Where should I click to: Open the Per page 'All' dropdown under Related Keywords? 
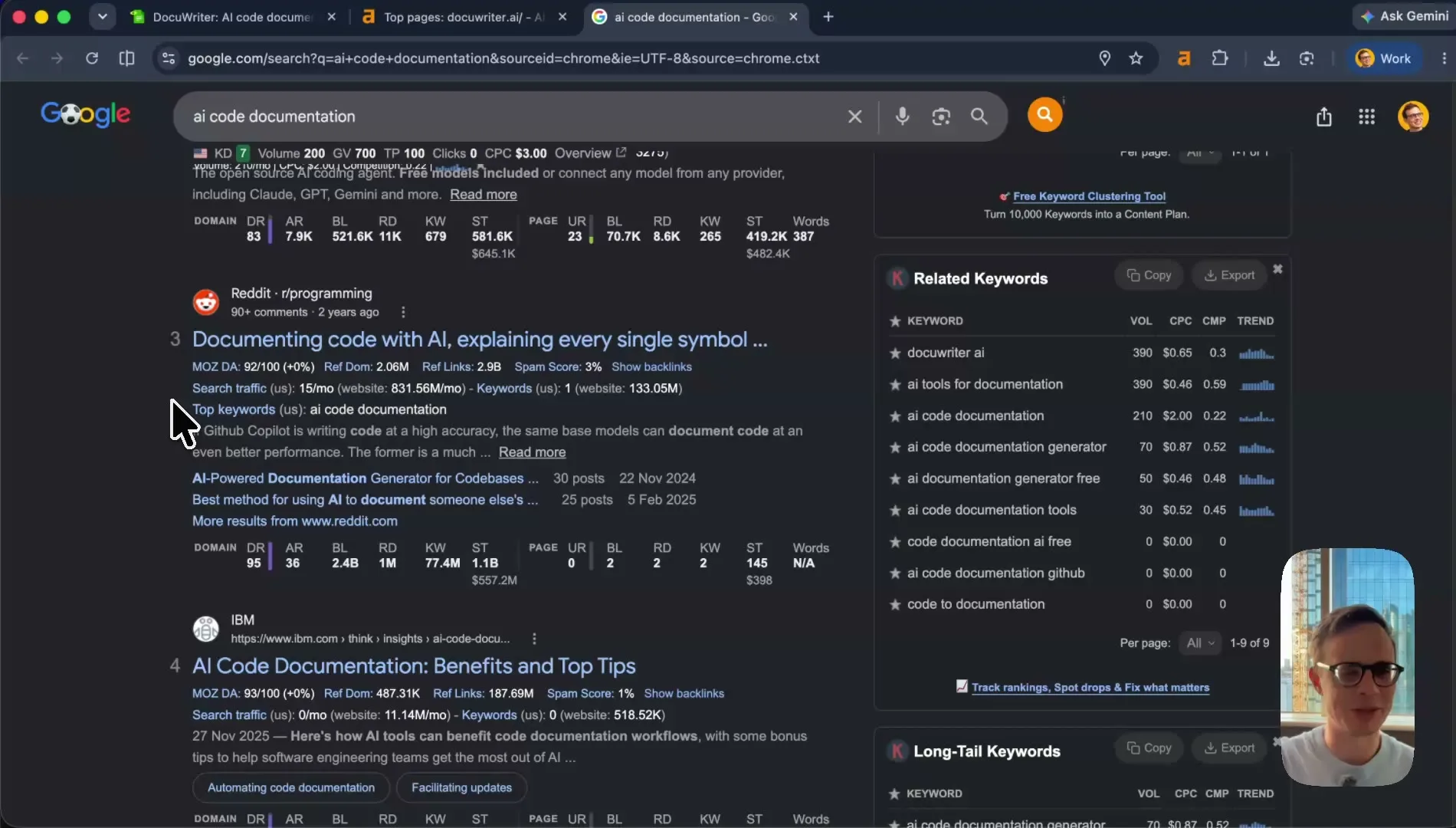(x=1200, y=642)
